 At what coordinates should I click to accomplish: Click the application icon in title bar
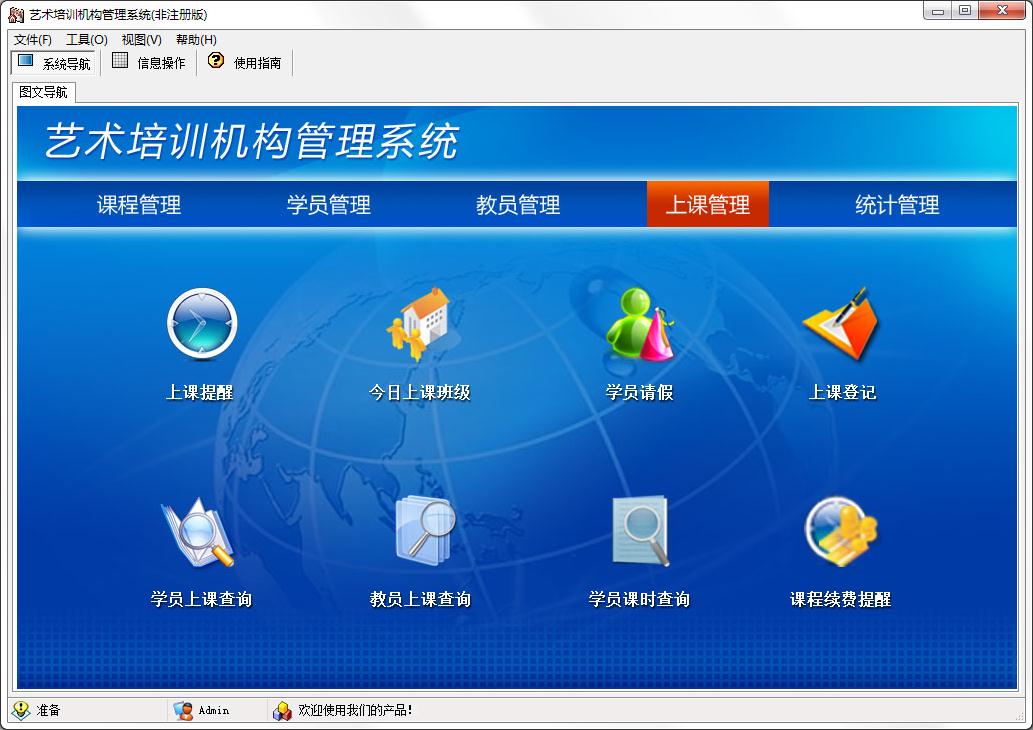click(x=16, y=14)
